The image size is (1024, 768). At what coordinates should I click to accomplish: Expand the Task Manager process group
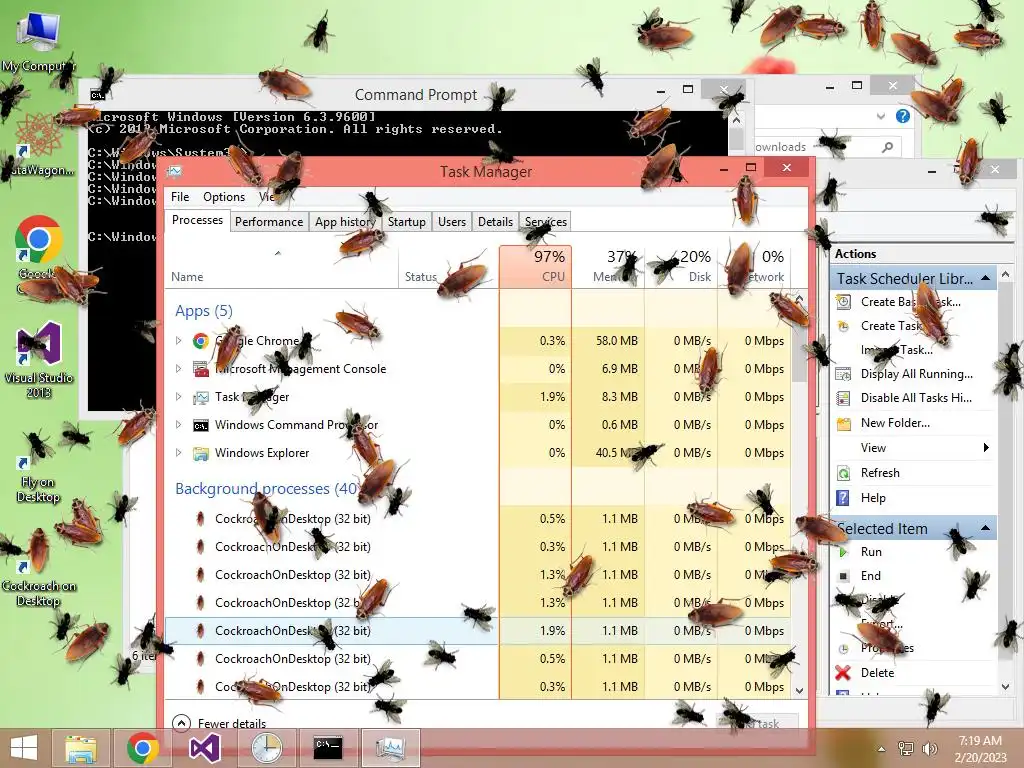(178, 397)
